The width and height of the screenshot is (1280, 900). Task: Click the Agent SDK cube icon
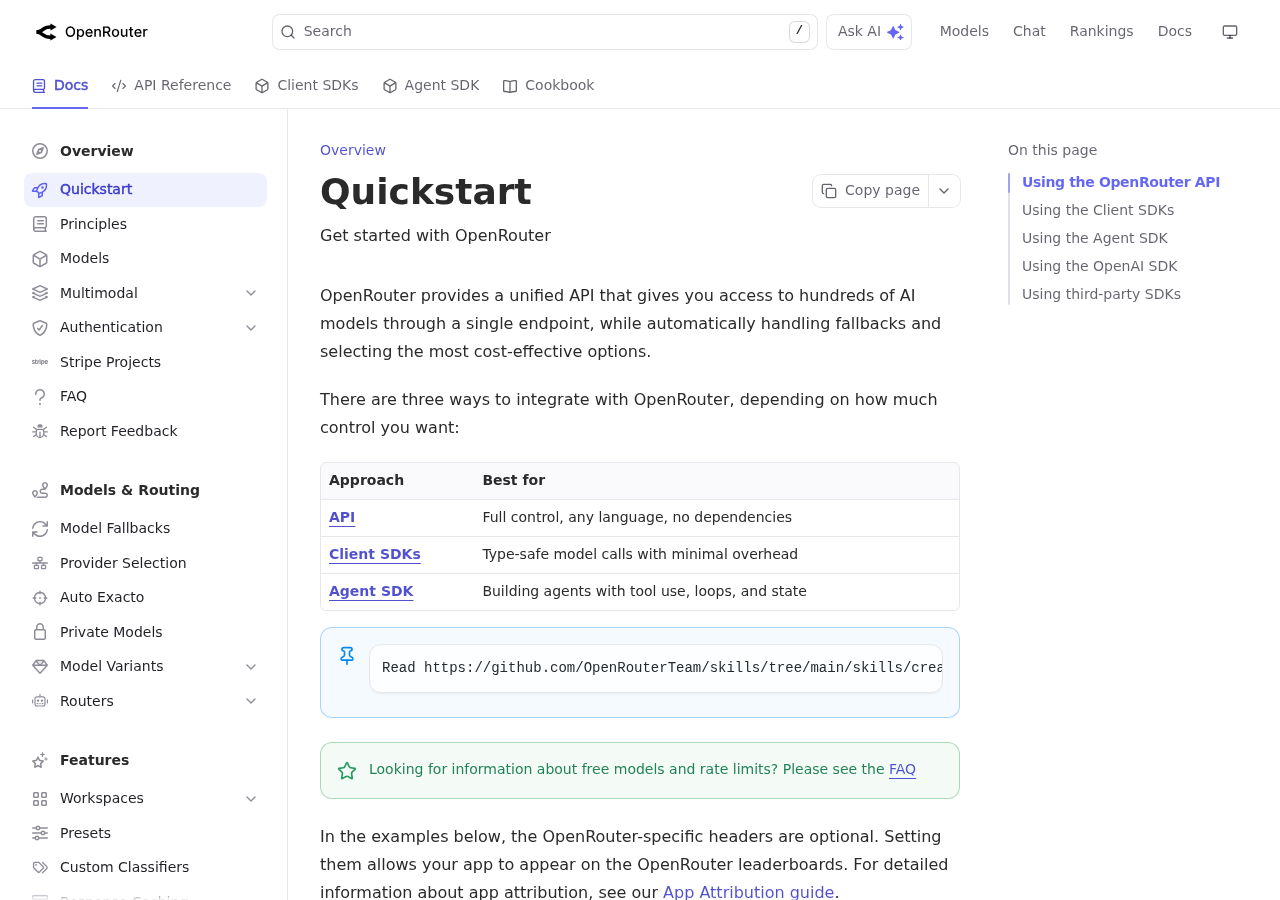coord(390,86)
